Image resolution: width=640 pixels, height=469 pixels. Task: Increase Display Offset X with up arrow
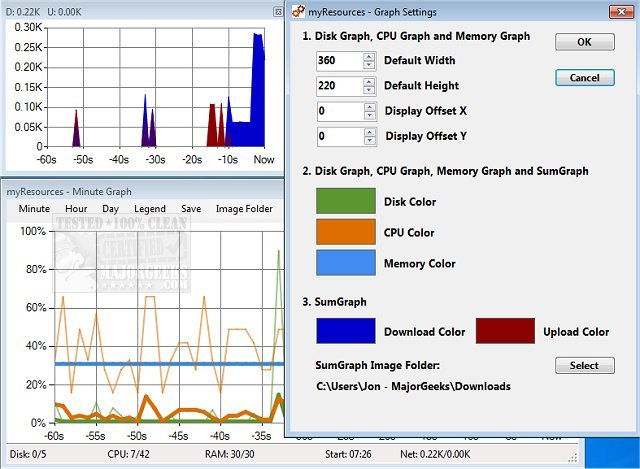(370, 107)
